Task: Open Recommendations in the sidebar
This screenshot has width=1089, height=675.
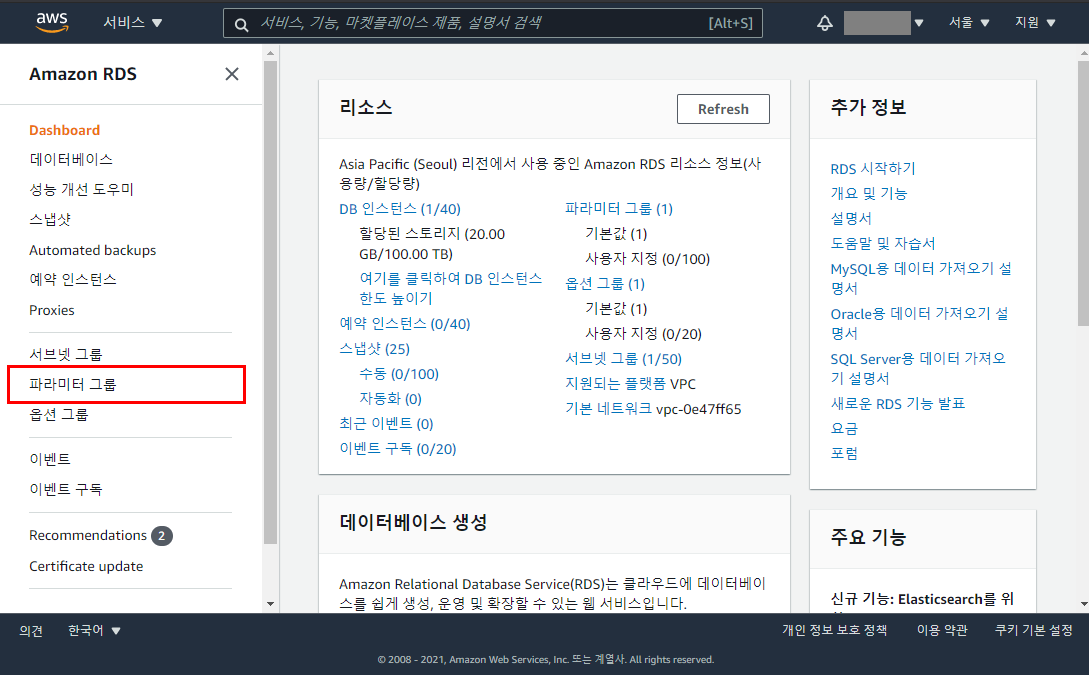Action: (88, 535)
